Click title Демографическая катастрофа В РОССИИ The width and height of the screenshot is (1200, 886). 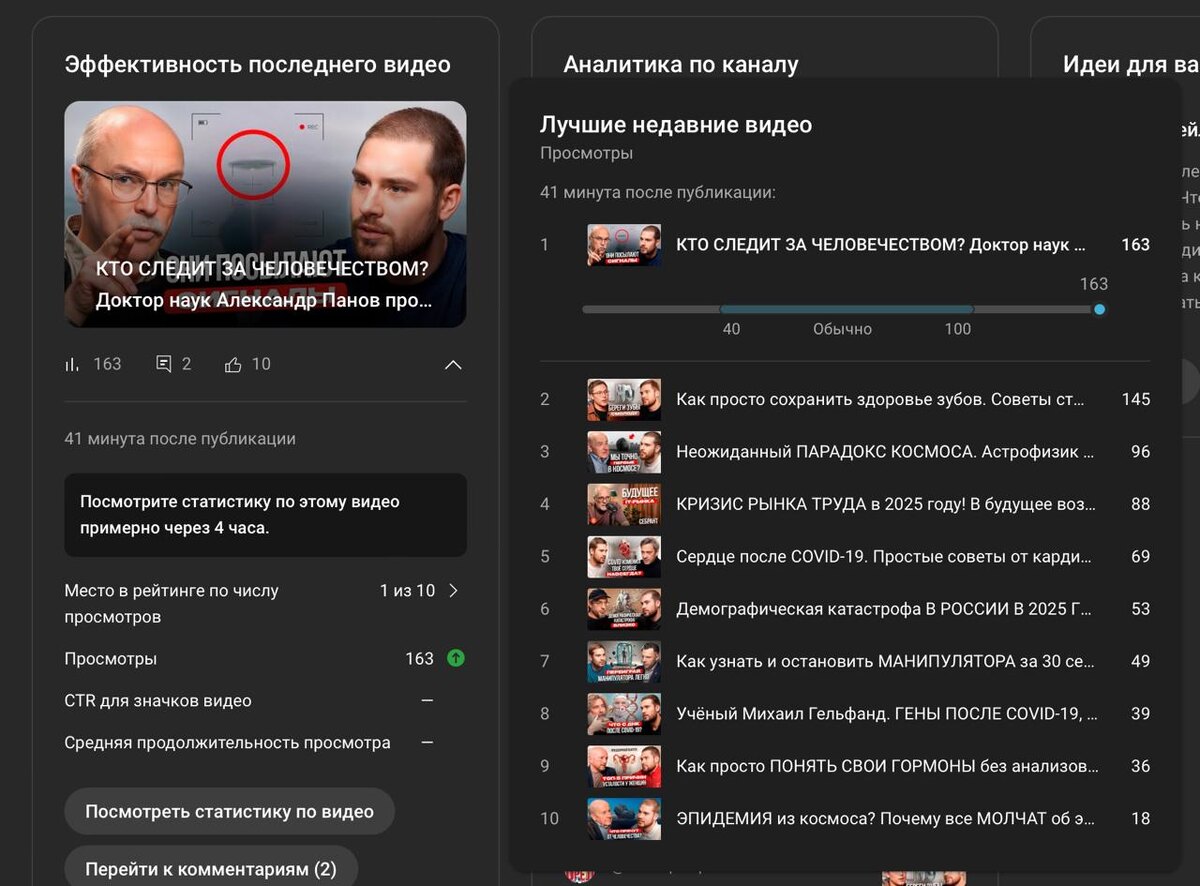pos(884,608)
